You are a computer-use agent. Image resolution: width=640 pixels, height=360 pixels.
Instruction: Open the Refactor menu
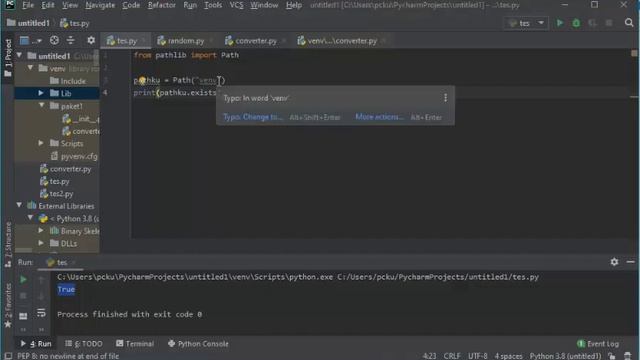162,5
